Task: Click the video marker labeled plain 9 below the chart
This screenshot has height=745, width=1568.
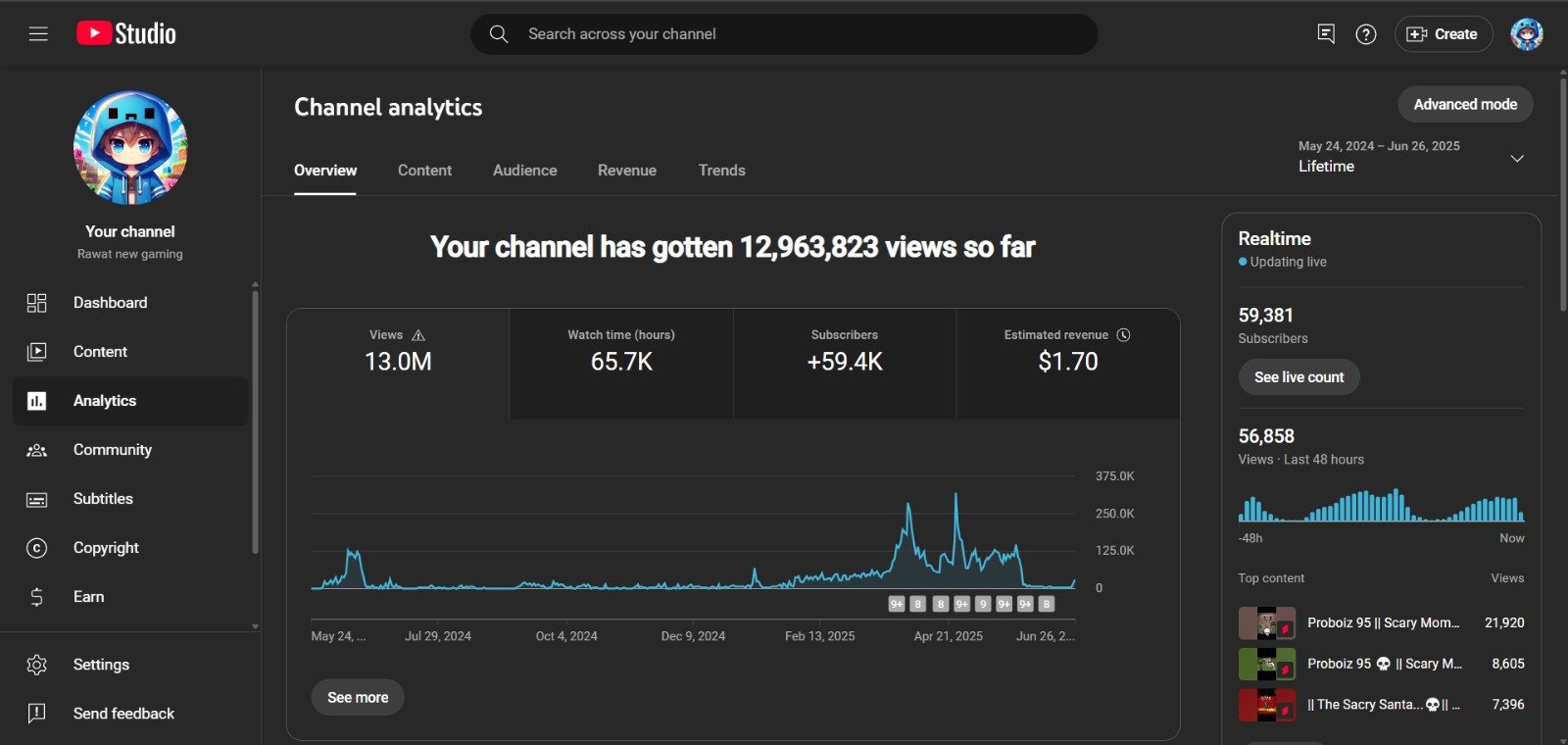Action: point(983,604)
